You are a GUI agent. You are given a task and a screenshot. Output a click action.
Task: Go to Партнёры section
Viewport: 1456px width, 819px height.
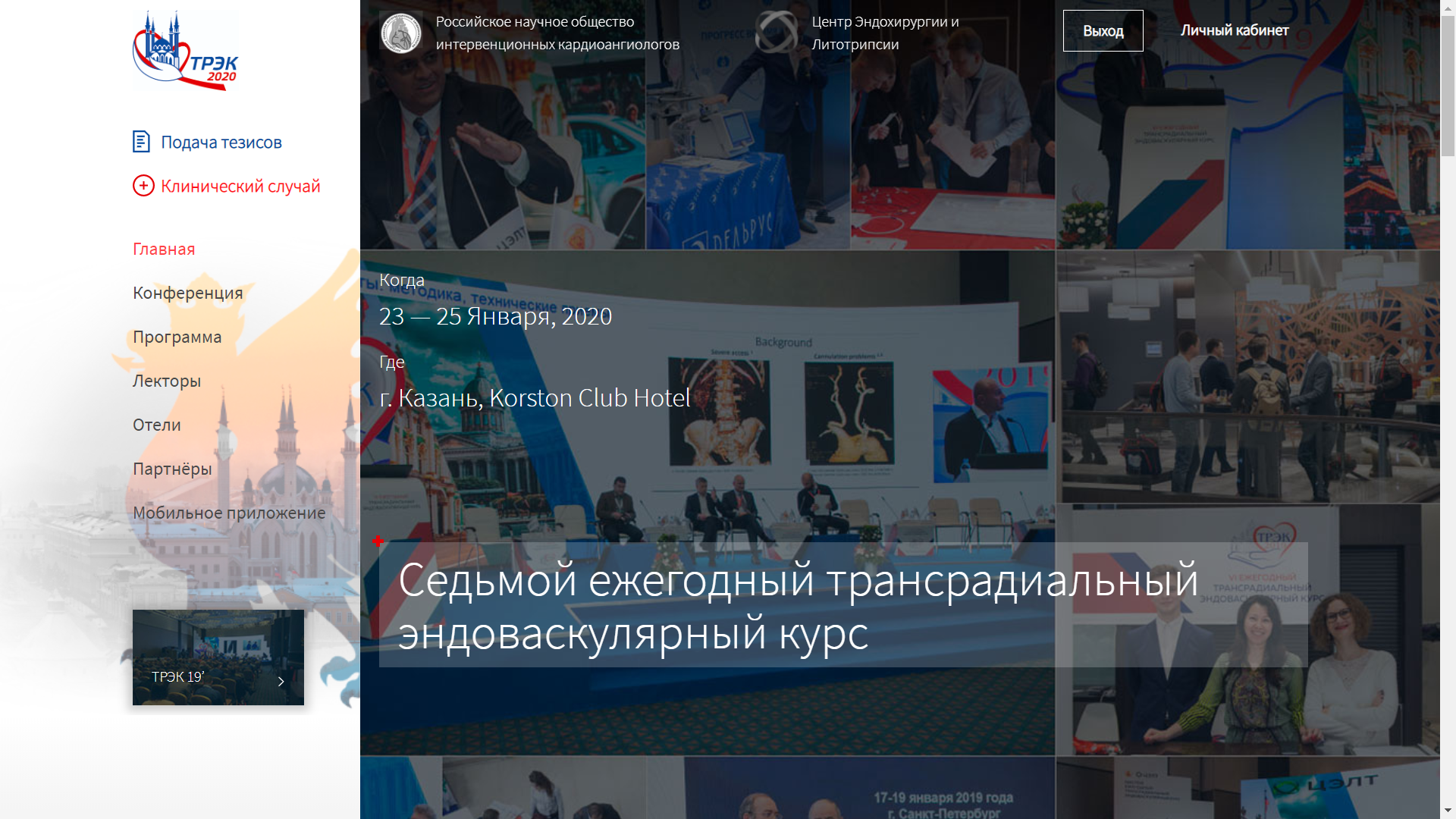click(172, 469)
